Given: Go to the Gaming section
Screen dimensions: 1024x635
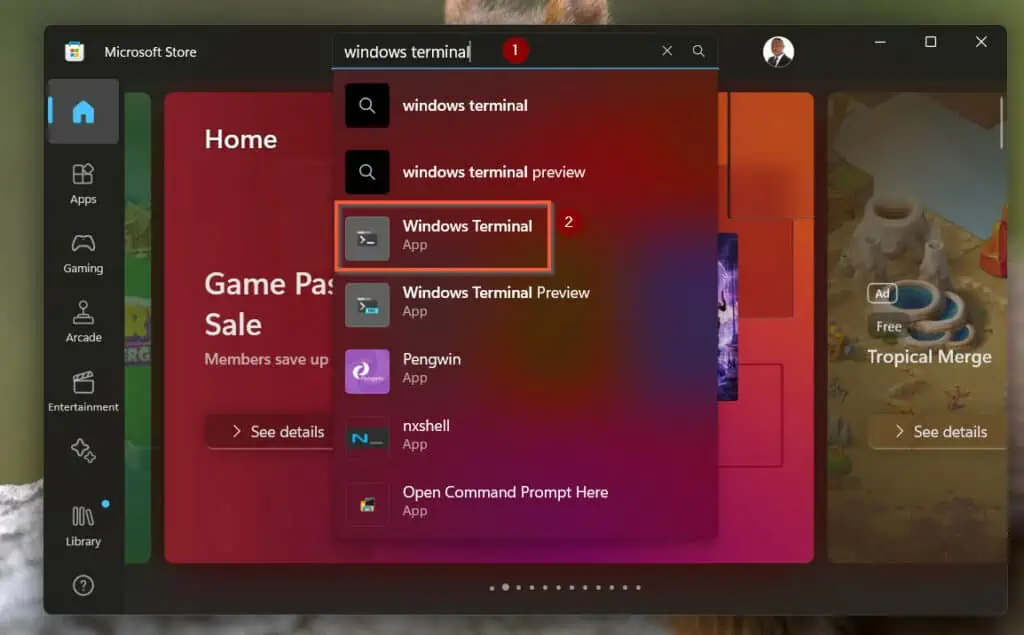Looking at the screenshot, I should [x=83, y=253].
